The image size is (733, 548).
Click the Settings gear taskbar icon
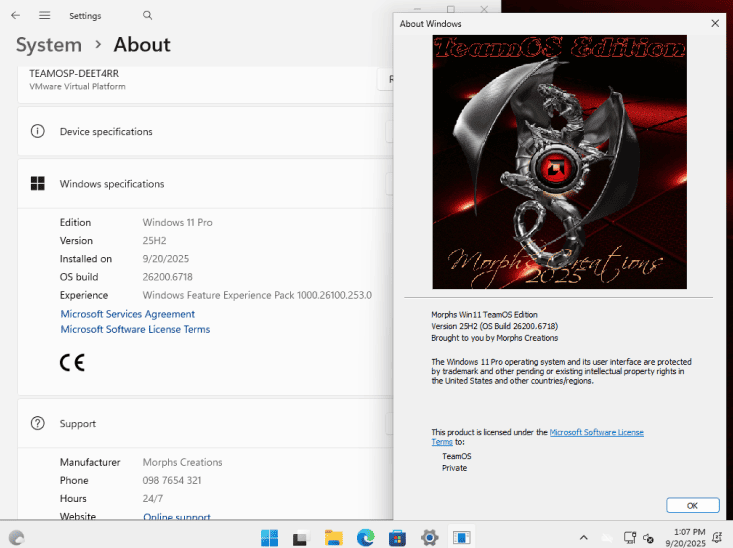pos(429,538)
